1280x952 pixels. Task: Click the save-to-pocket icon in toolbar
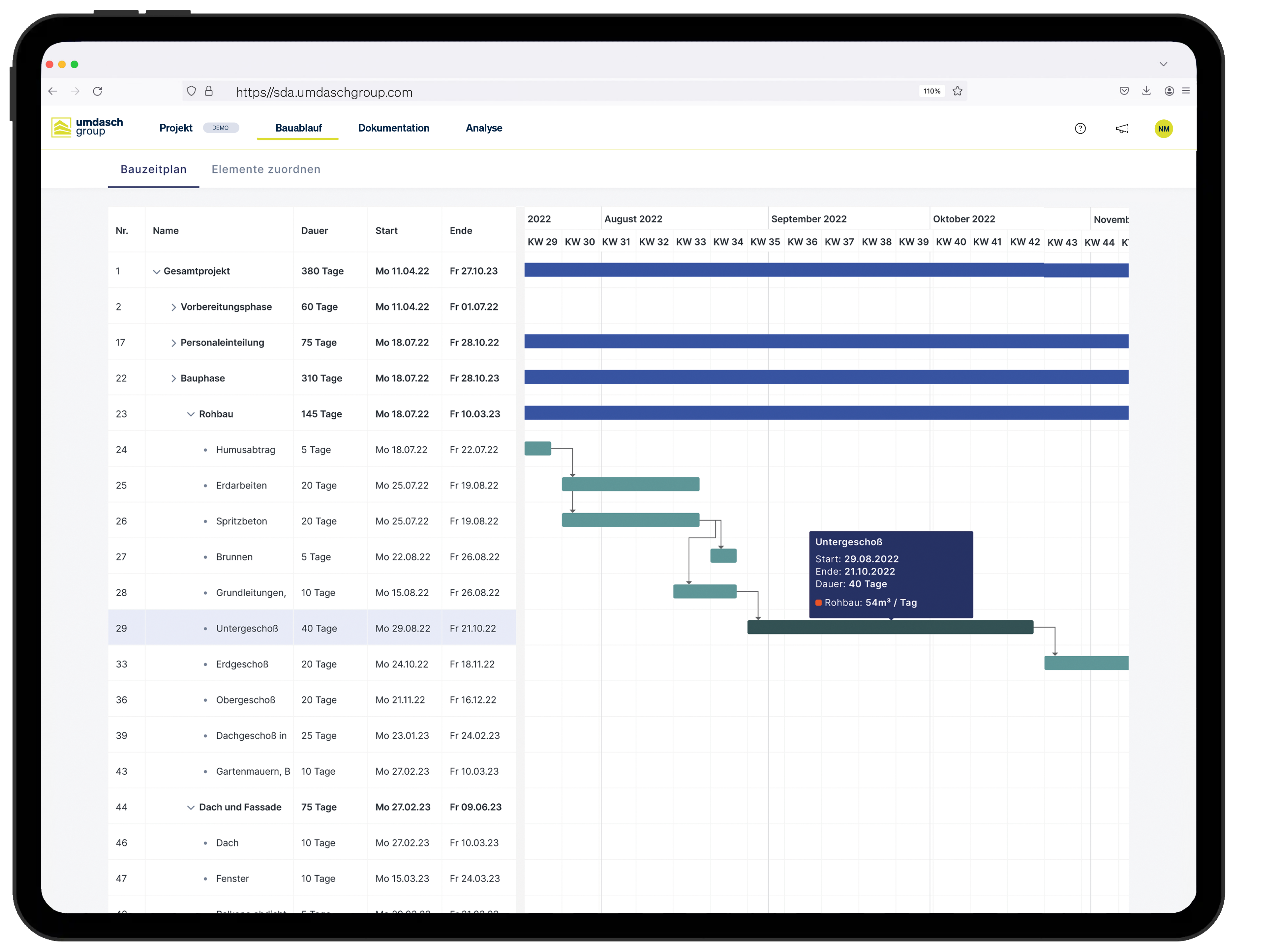click(1124, 91)
